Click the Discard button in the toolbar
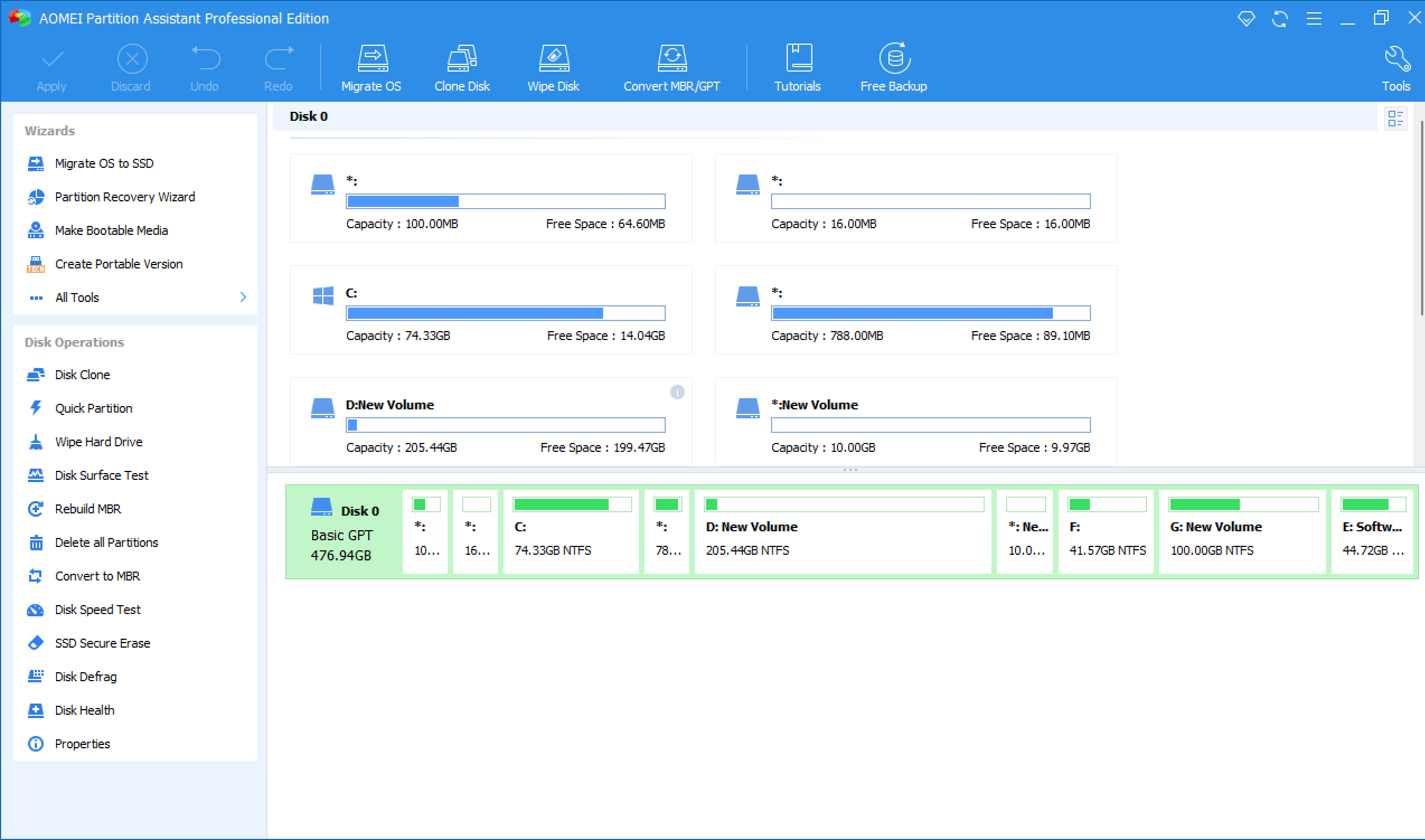Image resolution: width=1425 pixels, height=840 pixels. click(x=130, y=68)
